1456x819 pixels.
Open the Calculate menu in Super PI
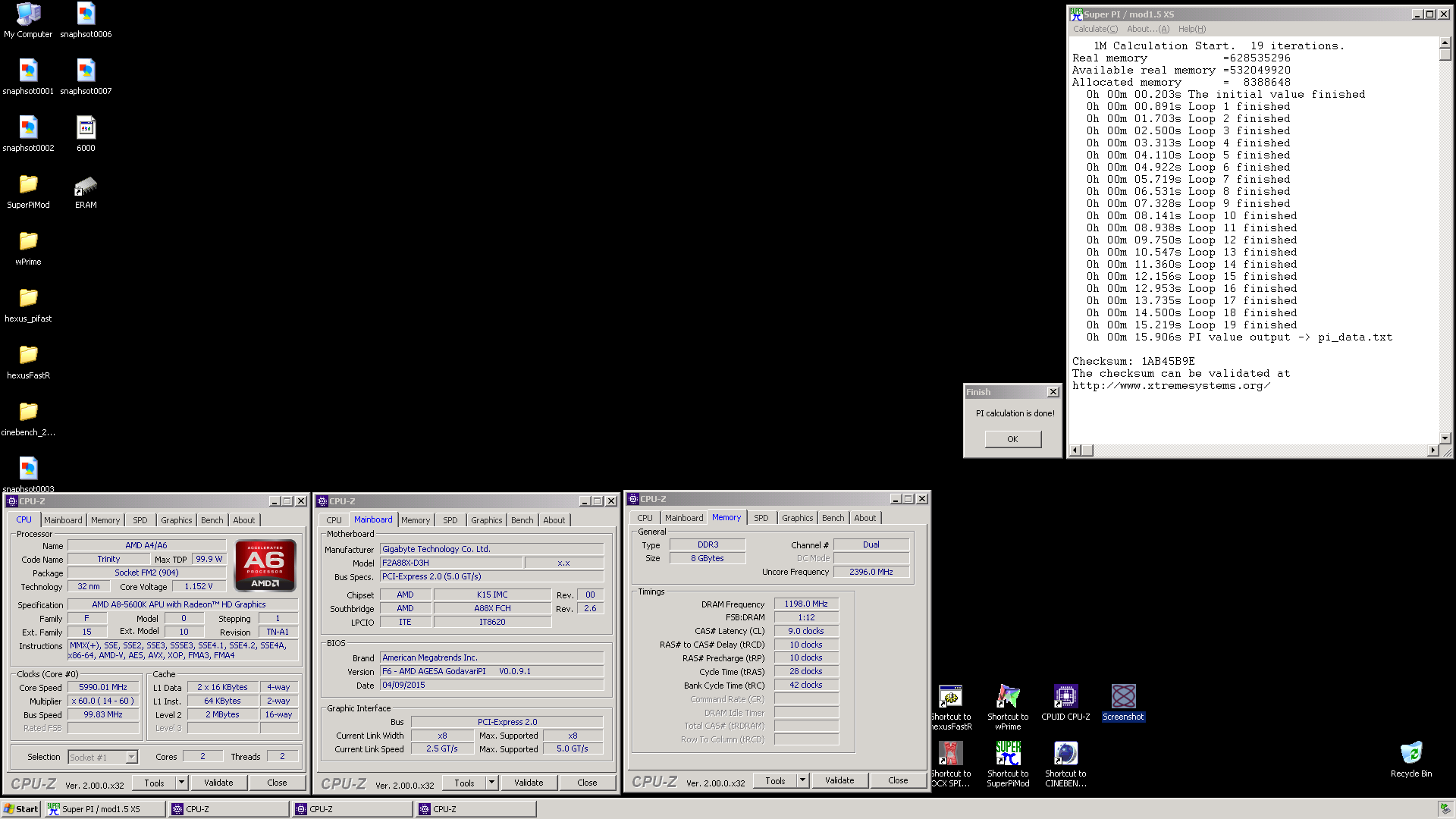click(1095, 29)
